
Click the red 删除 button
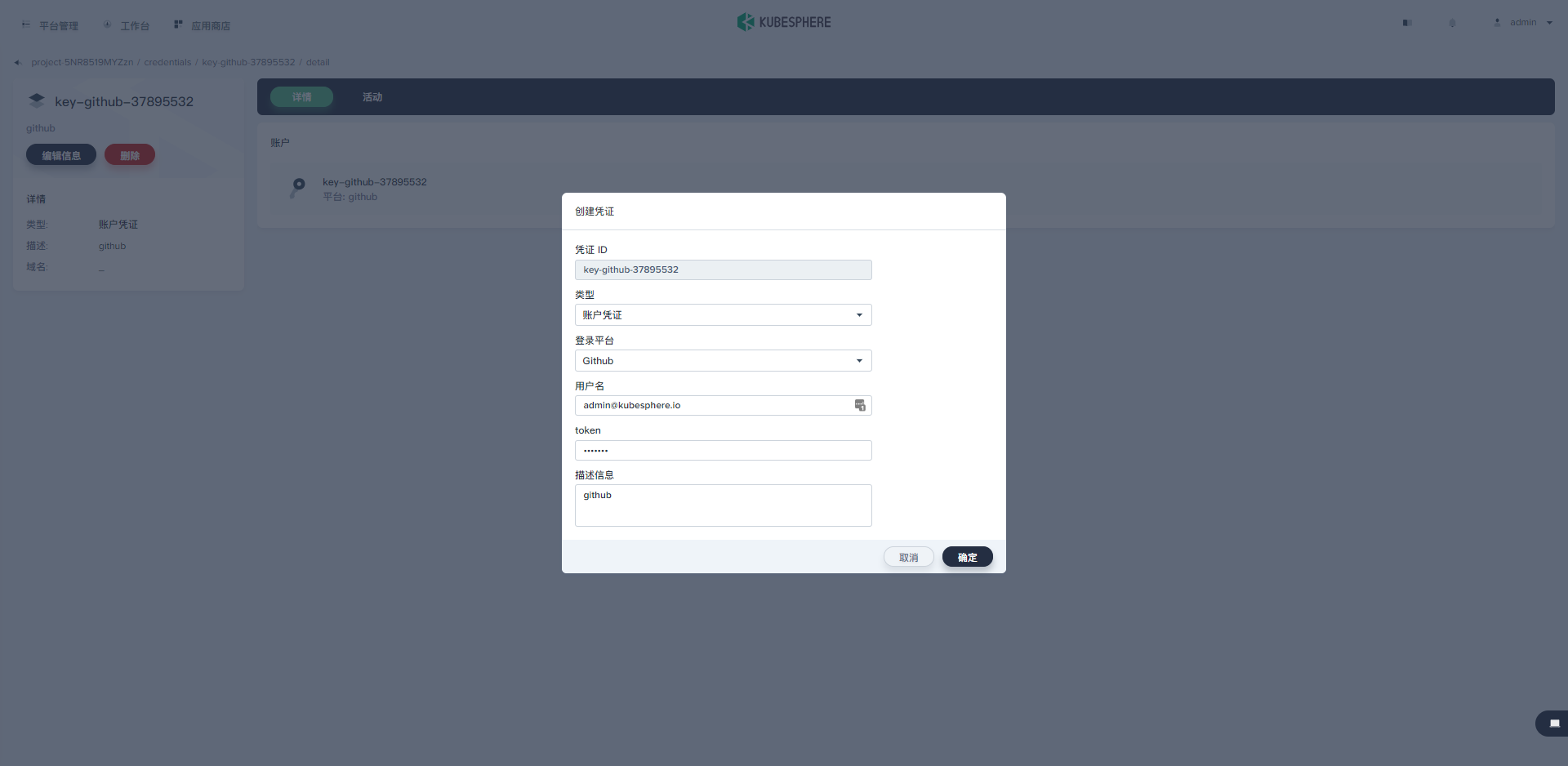130,155
